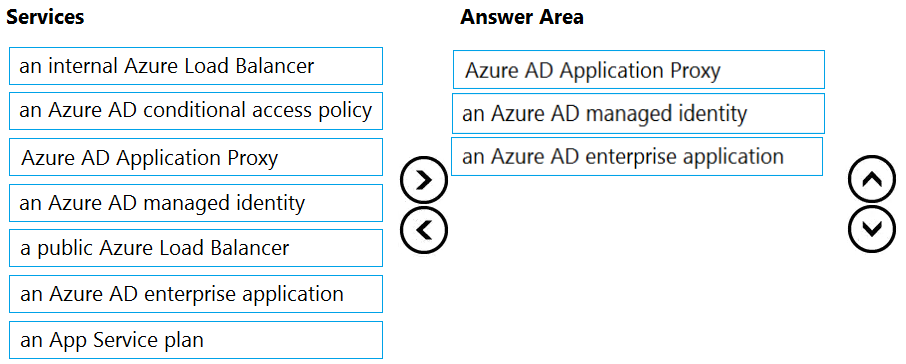Select 'an Azure AD conditional access policy'
The image size is (906, 364).
pos(196,111)
